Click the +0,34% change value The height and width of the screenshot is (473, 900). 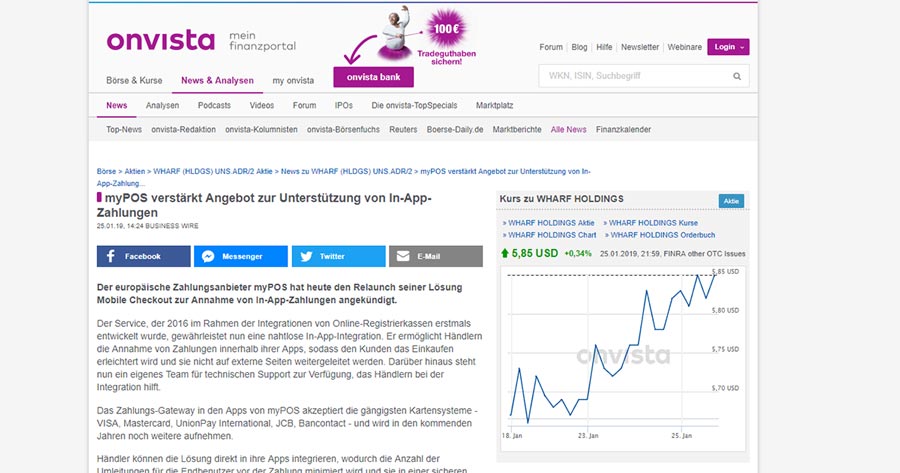[x=578, y=254]
